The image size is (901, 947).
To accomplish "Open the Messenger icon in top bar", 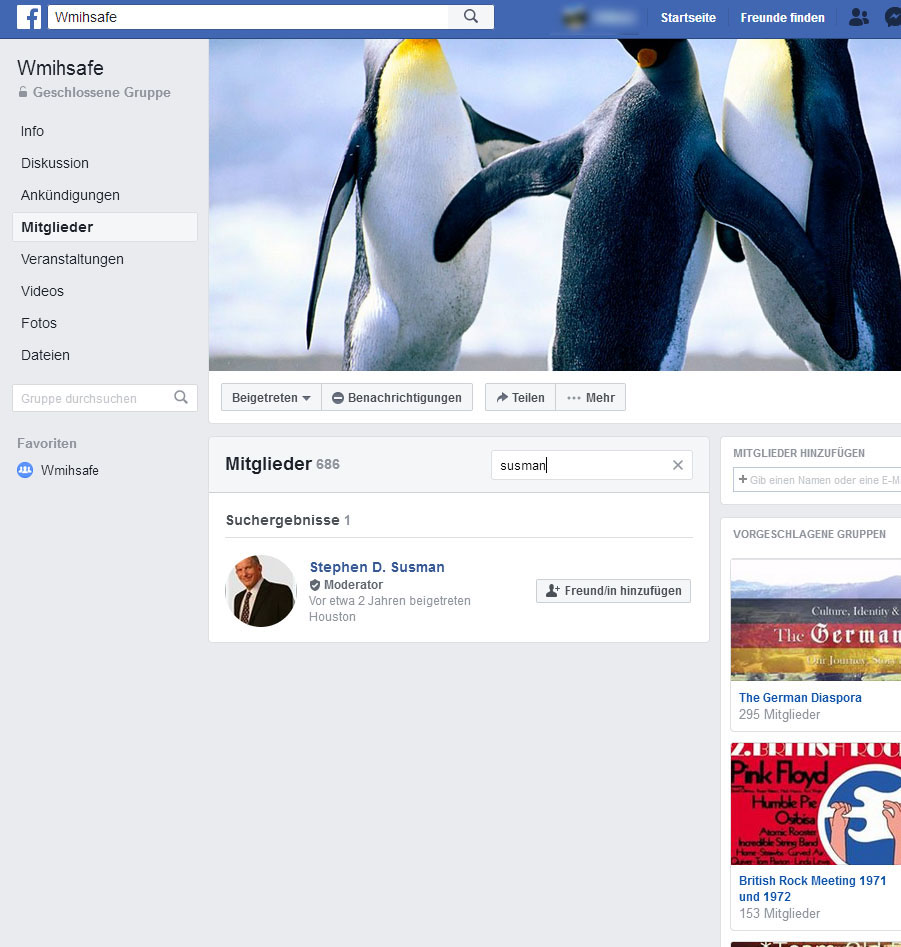I will click(x=893, y=18).
